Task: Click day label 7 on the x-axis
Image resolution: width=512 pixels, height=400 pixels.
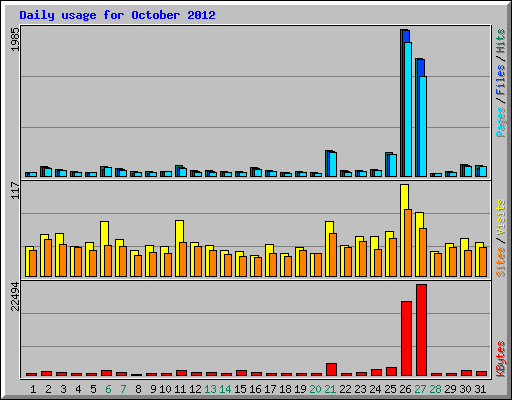Action: 123,389
